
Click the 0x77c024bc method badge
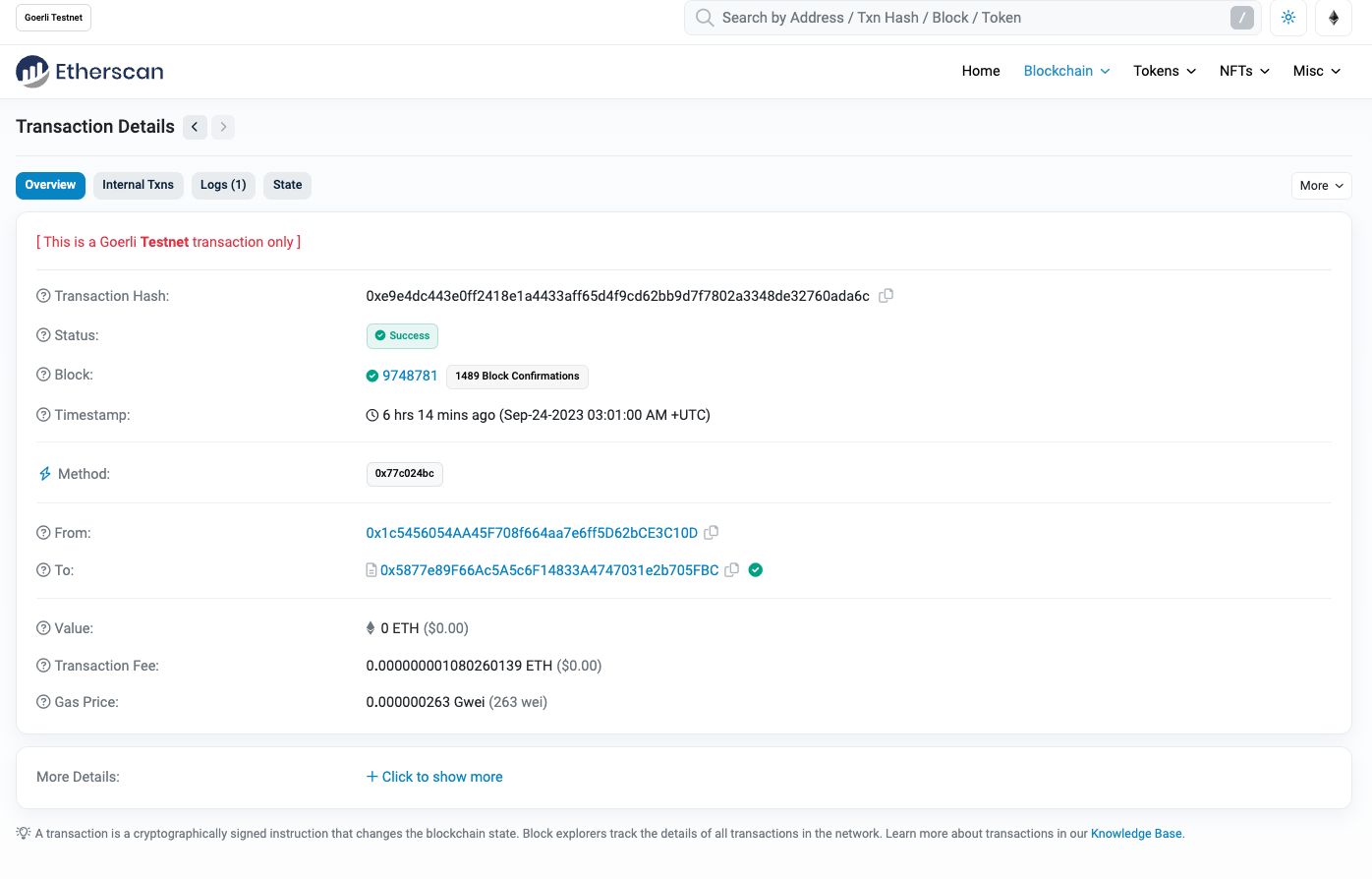(x=404, y=474)
